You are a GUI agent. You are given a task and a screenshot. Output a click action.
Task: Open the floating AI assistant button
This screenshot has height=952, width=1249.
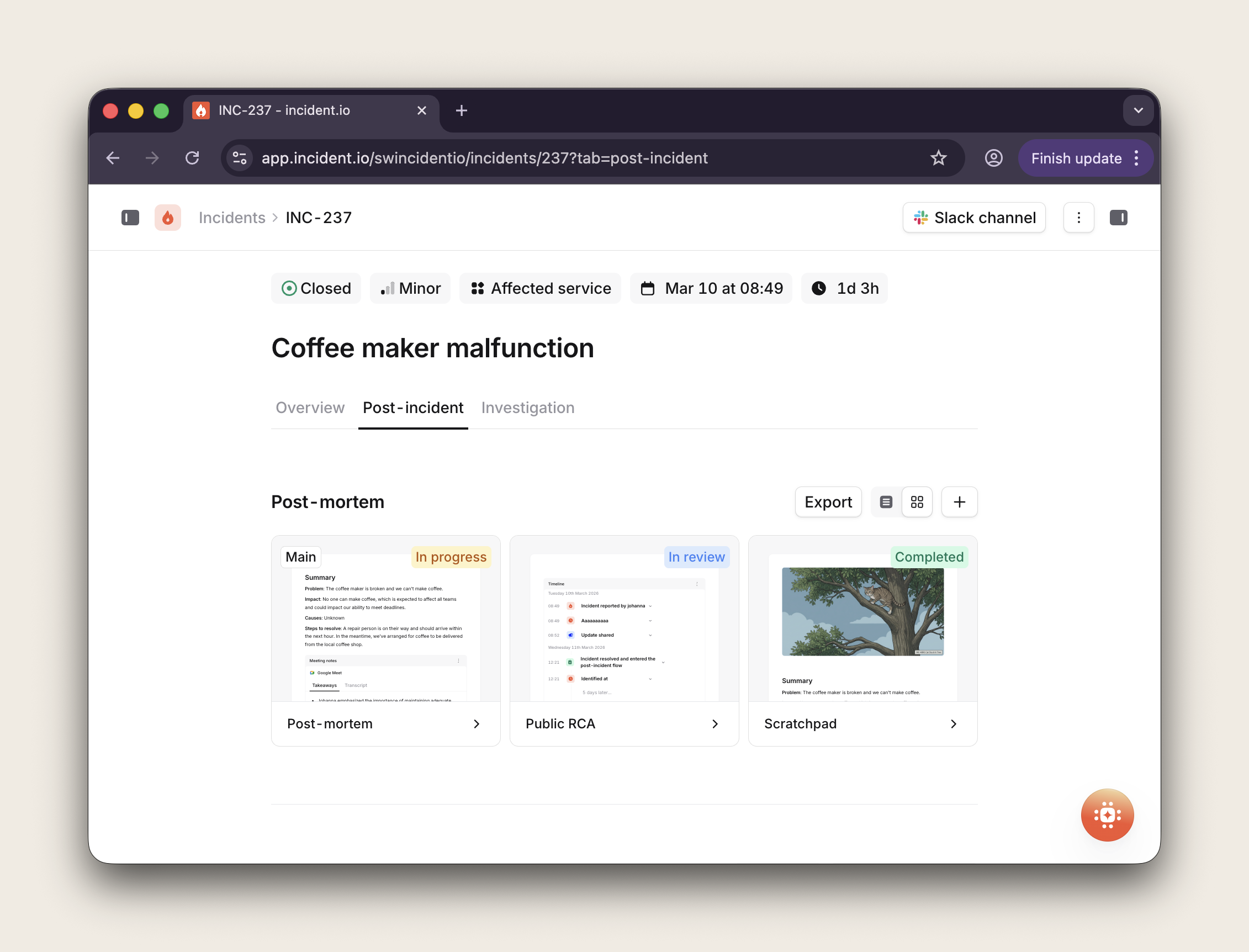click(x=1106, y=815)
